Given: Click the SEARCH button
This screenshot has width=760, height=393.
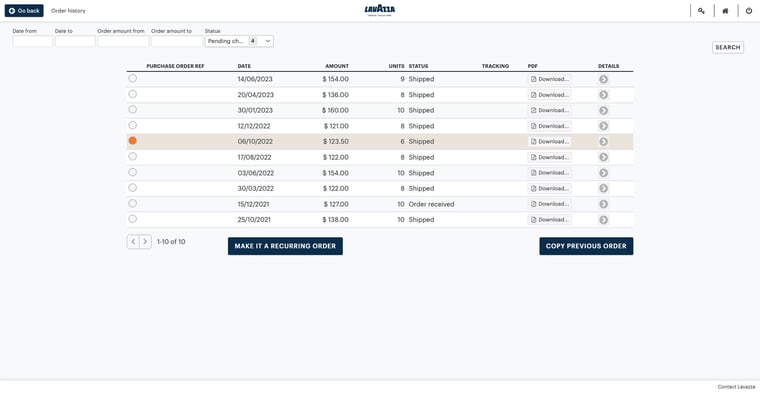Looking at the screenshot, I should (x=728, y=47).
